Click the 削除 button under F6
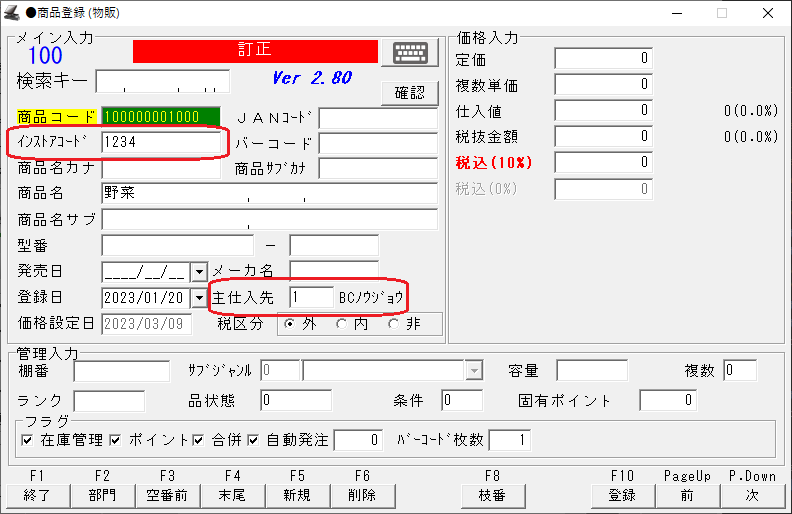This screenshot has height=514, width=792. click(362, 495)
